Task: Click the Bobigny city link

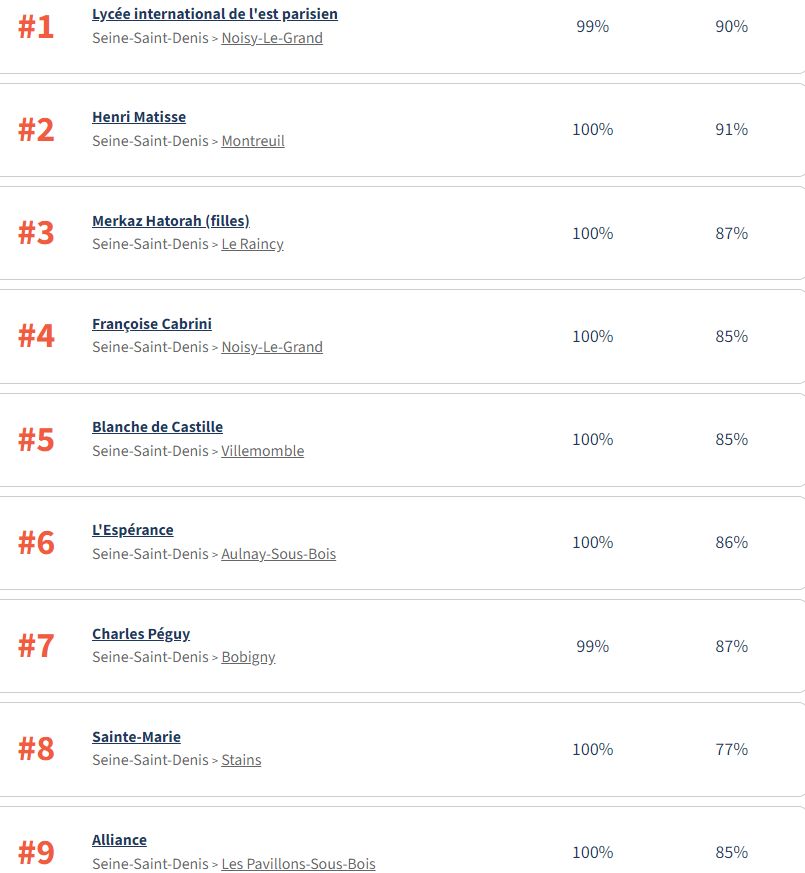Action: point(248,657)
